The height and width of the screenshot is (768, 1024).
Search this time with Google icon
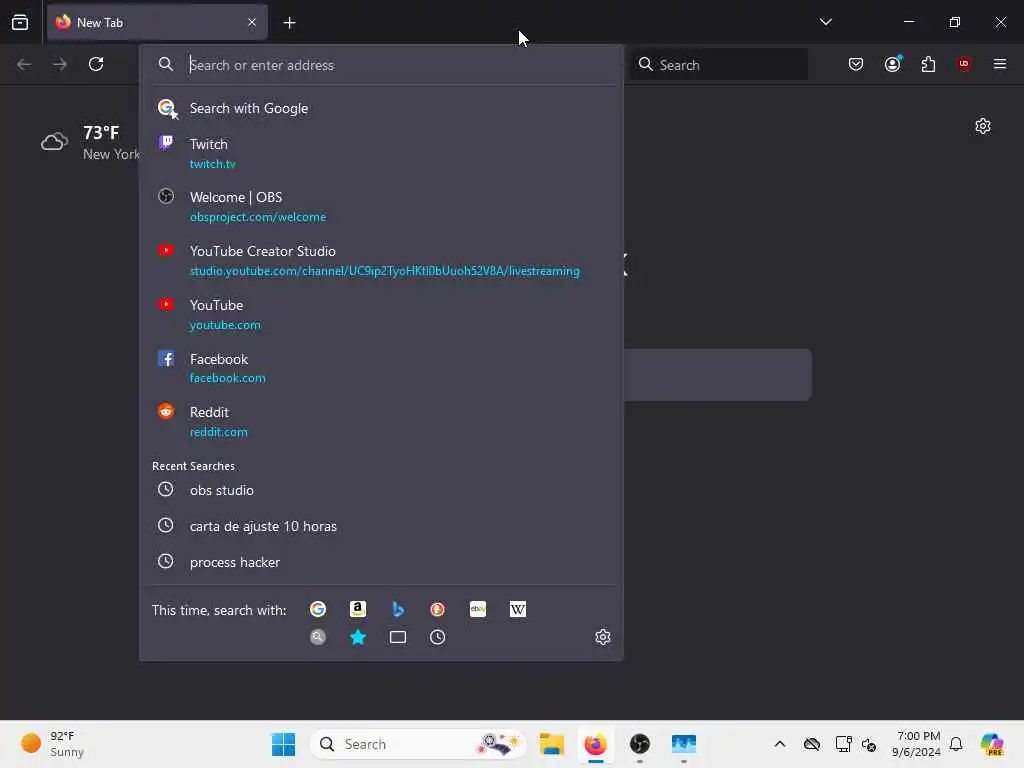[318, 609]
